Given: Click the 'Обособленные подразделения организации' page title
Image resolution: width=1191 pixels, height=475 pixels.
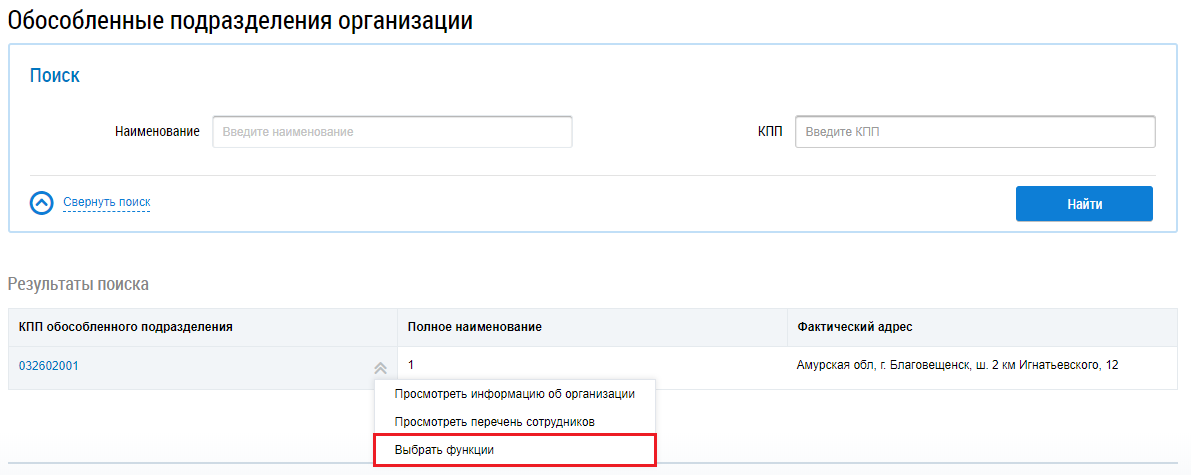Looking at the screenshot, I should [240, 20].
